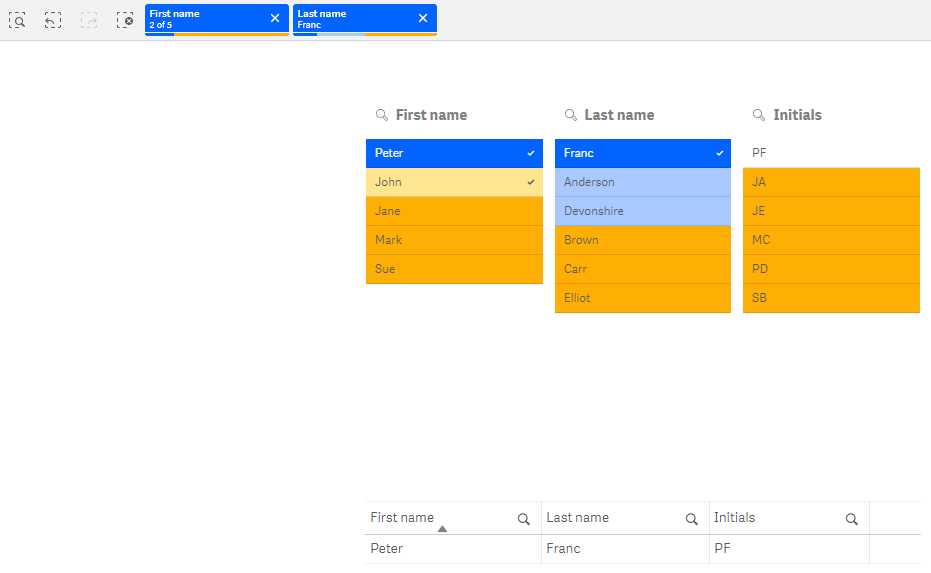Clear all selections icon
Image resolution: width=931 pixels, height=573 pixels.
pyautogui.click(x=125, y=19)
